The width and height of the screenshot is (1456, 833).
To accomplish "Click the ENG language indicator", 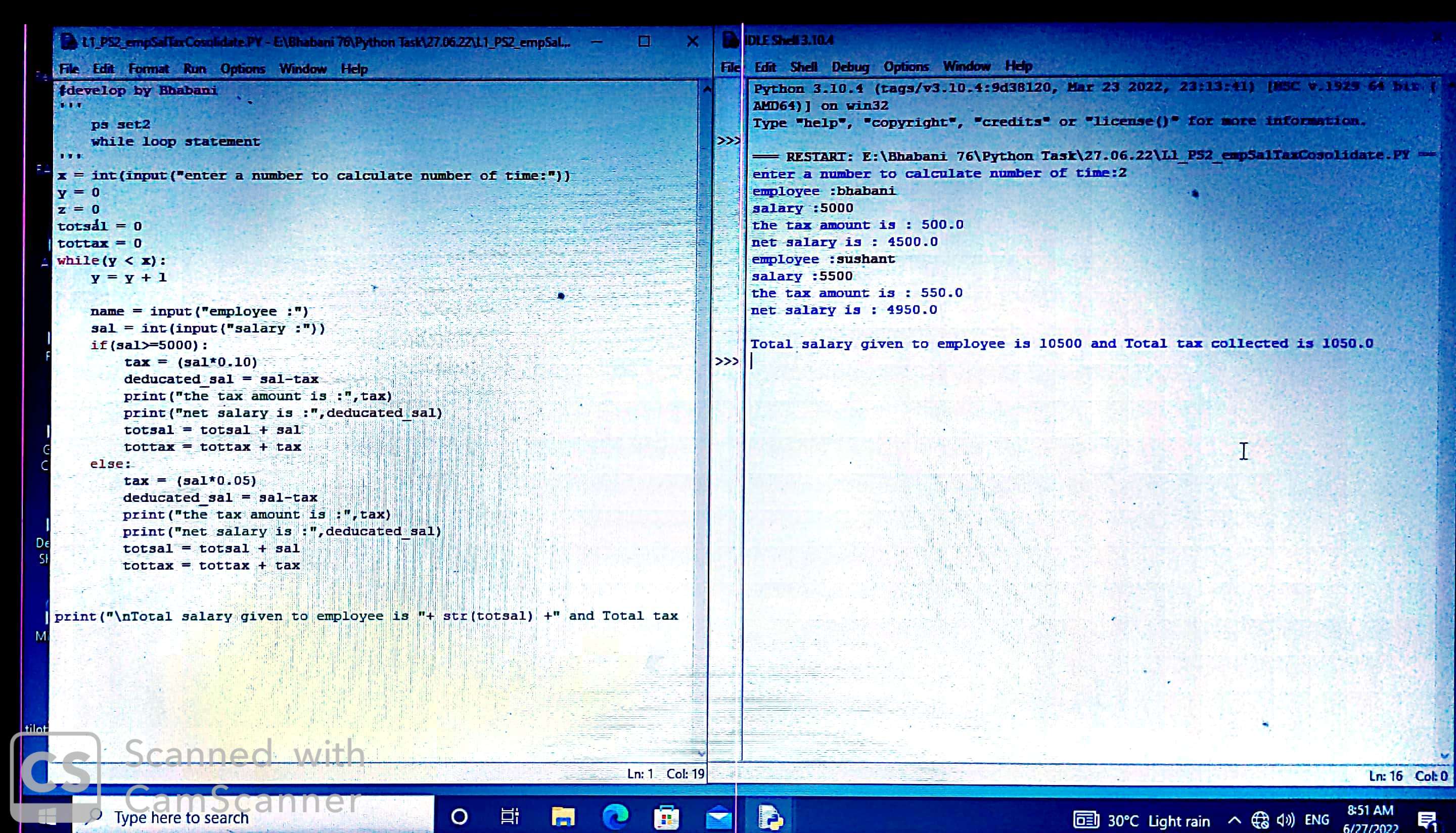I will [x=1316, y=820].
